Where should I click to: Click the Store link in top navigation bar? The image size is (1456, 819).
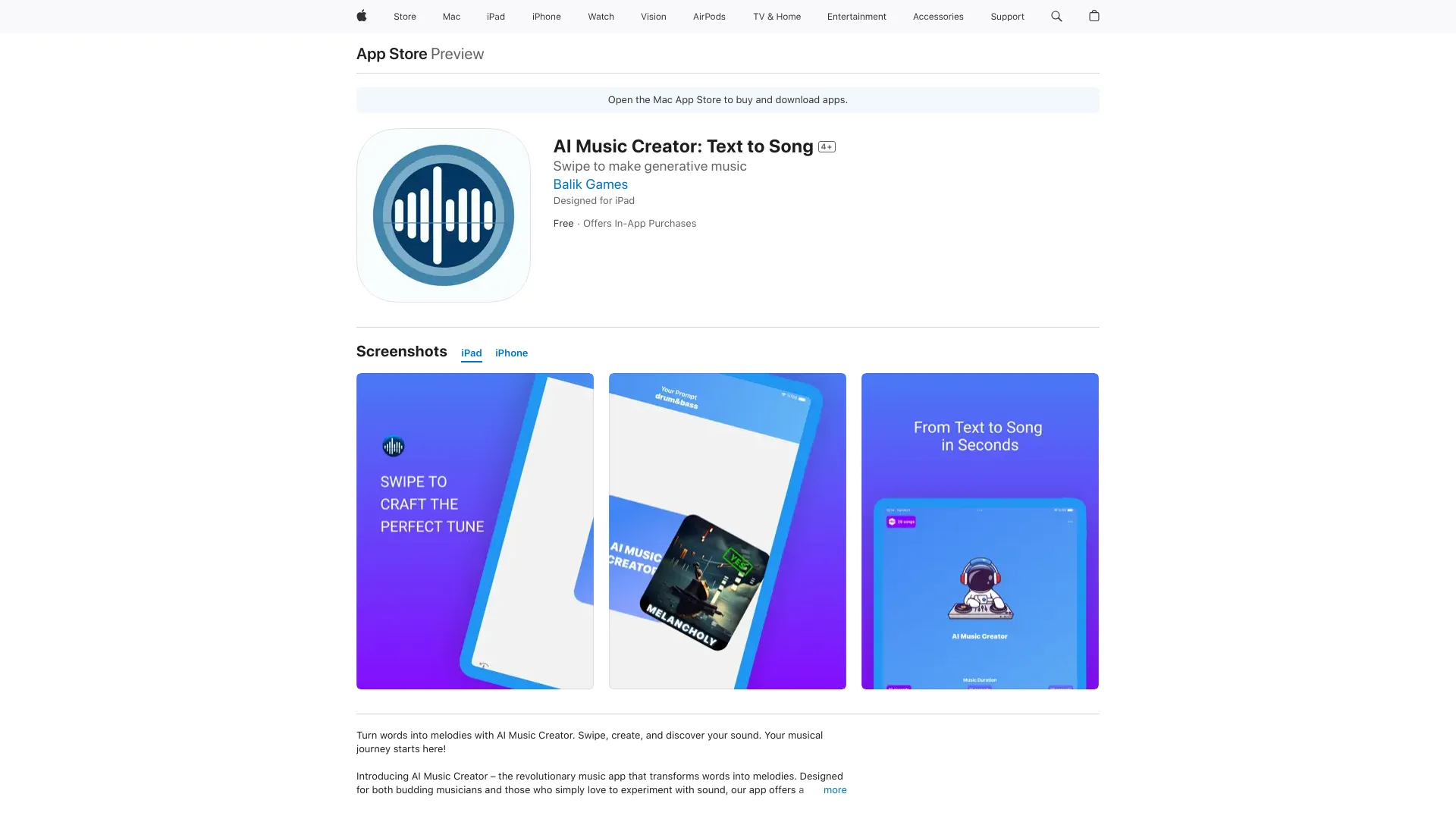point(404,16)
